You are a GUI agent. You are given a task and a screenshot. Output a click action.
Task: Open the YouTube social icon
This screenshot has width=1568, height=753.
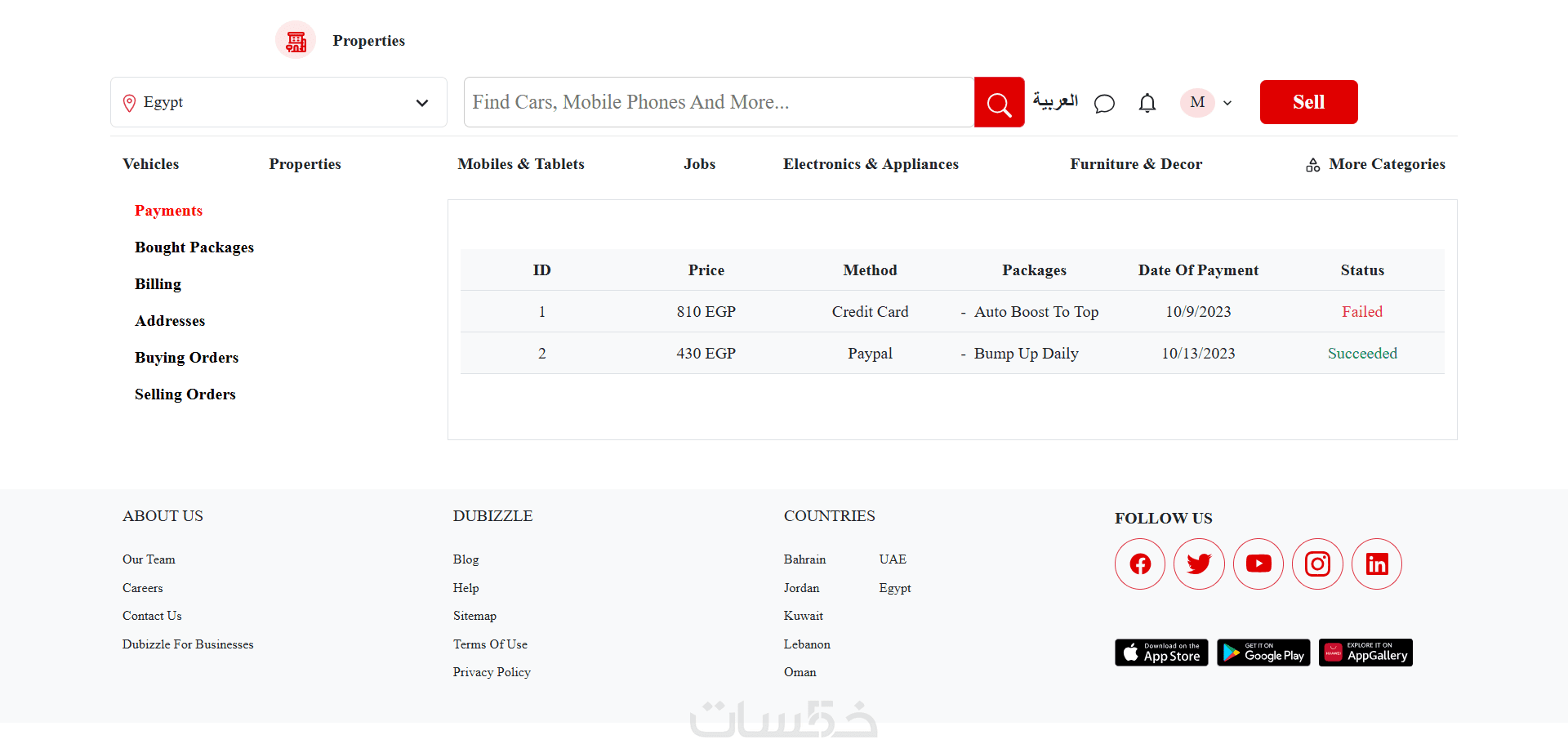pyautogui.click(x=1258, y=564)
